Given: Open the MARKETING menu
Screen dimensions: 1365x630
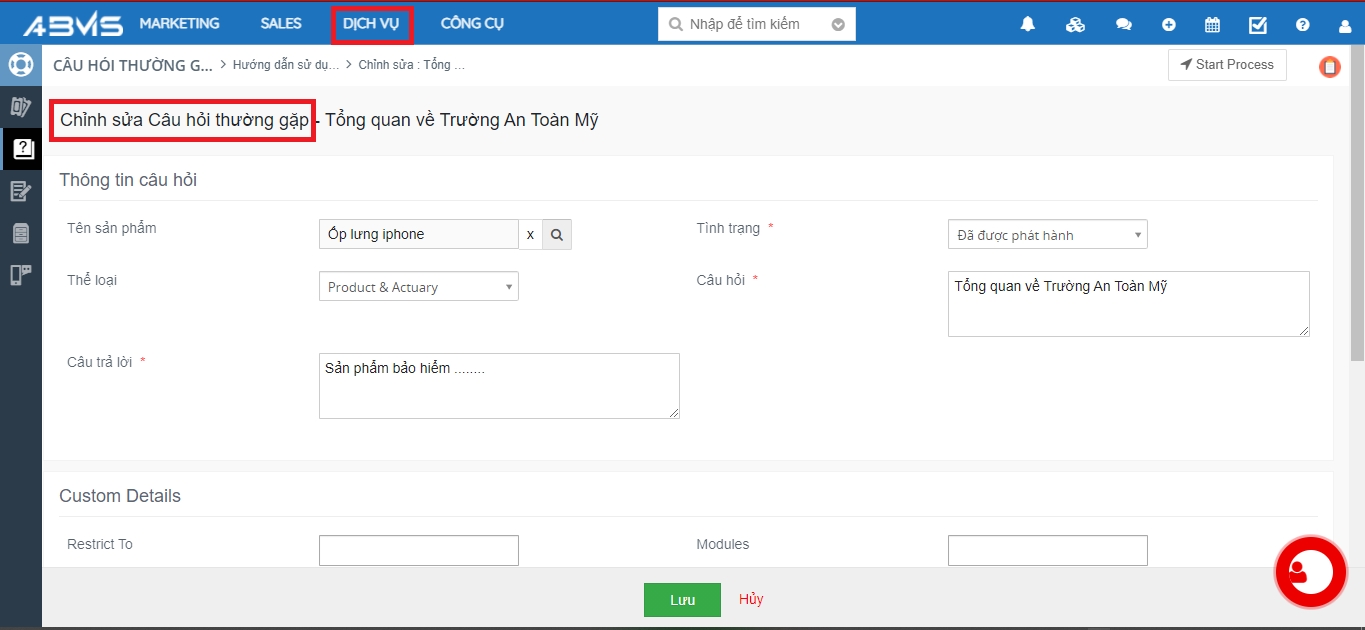Looking at the screenshot, I should click(x=179, y=23).
